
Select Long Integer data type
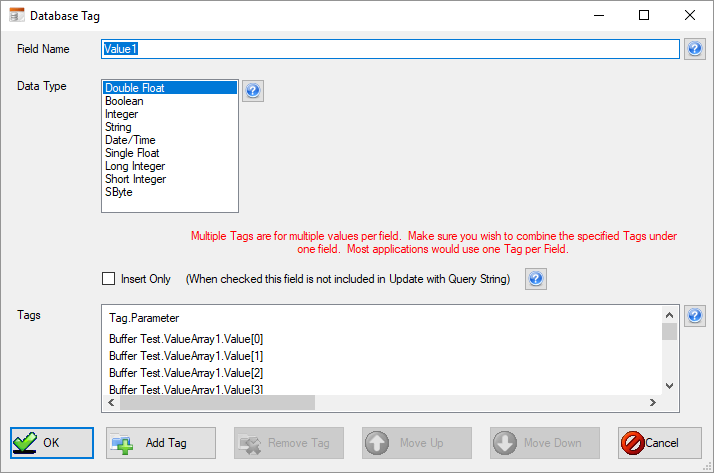[135, 166]
